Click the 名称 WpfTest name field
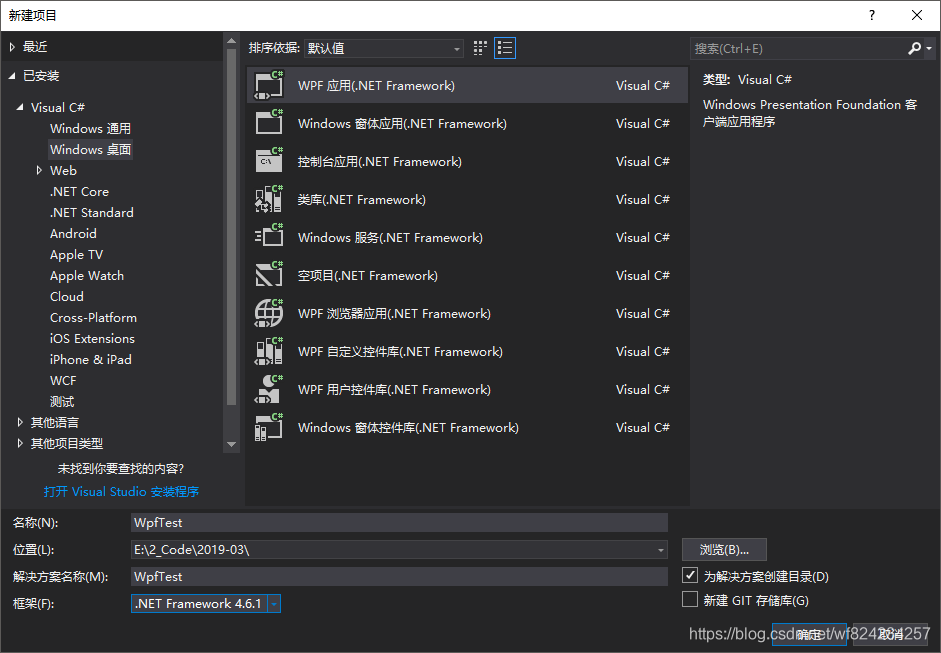This screenshot has height=653, width=941. (399, 522)
